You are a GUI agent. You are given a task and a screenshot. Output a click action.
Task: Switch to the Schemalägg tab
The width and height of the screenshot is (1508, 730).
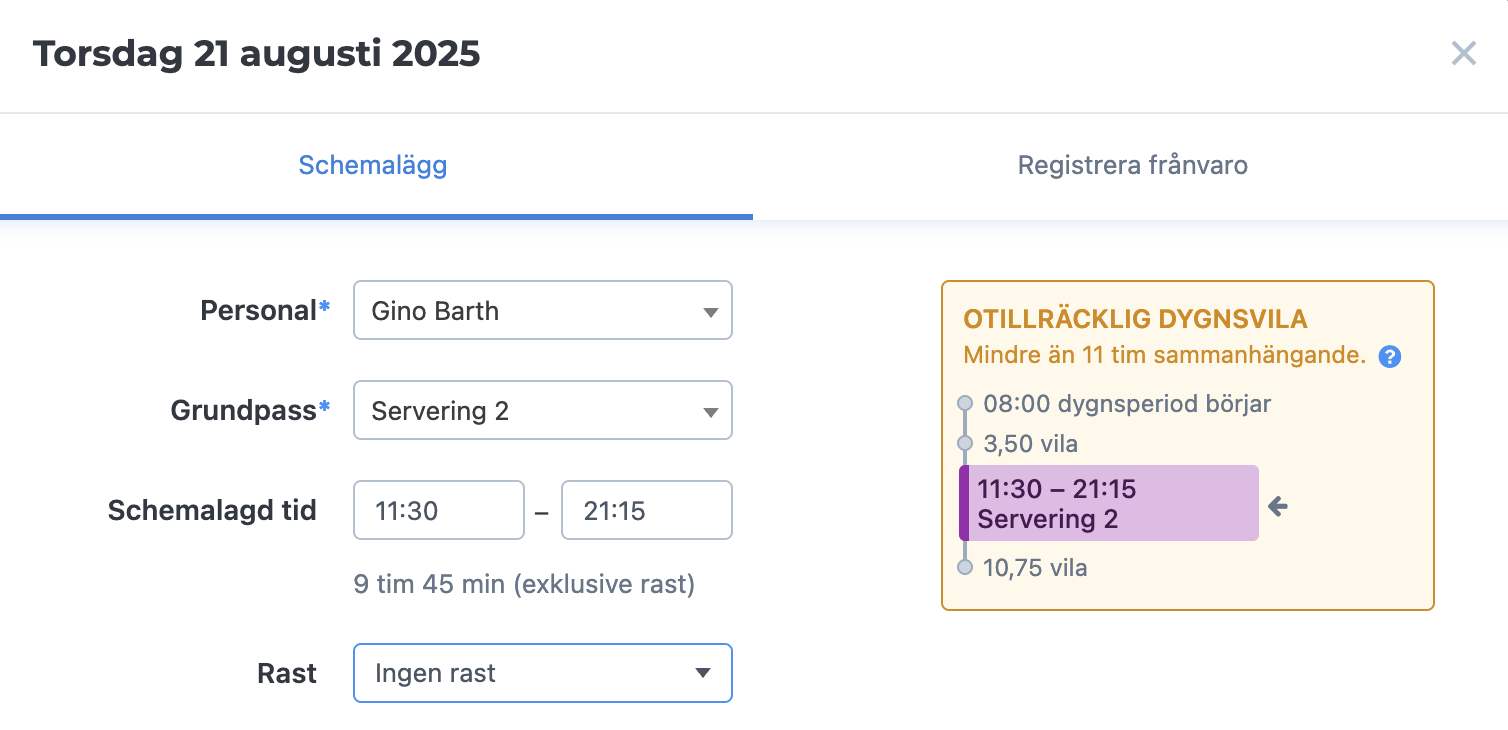pos(373,165)
